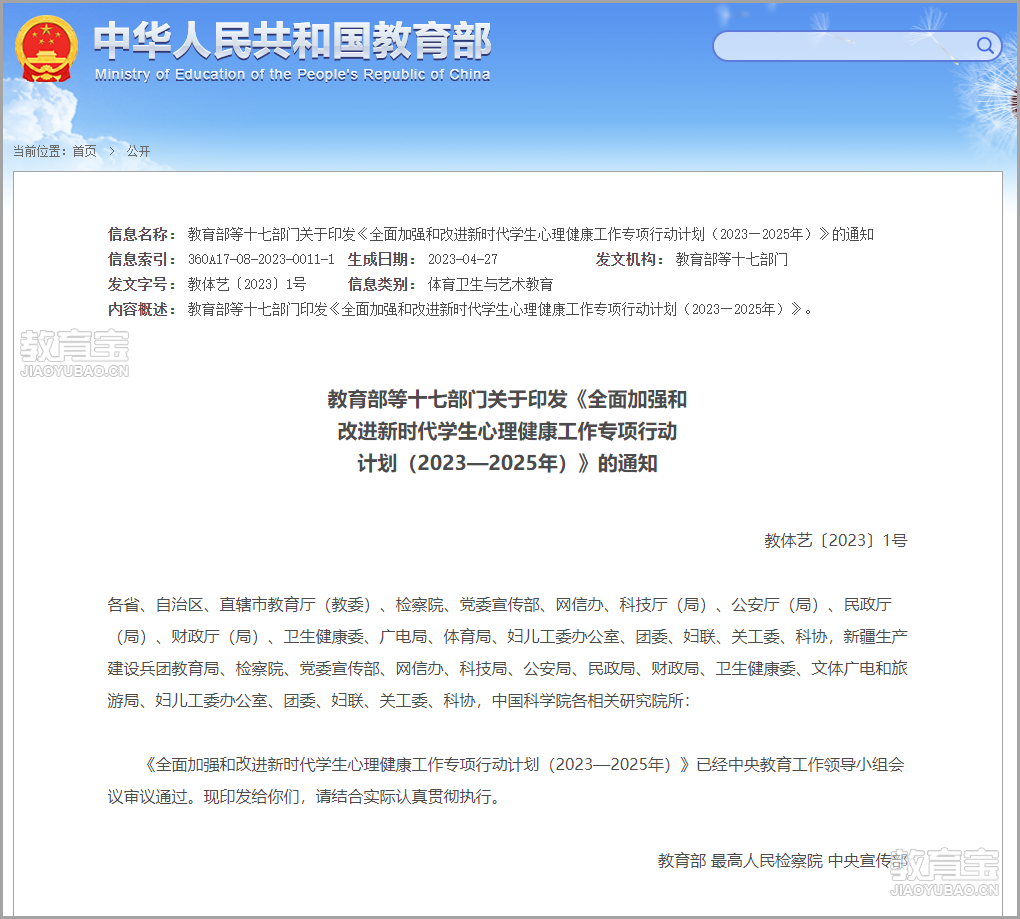Focus the site search input field
This screenshot has height=919, width=1020.
click(857, 46)
